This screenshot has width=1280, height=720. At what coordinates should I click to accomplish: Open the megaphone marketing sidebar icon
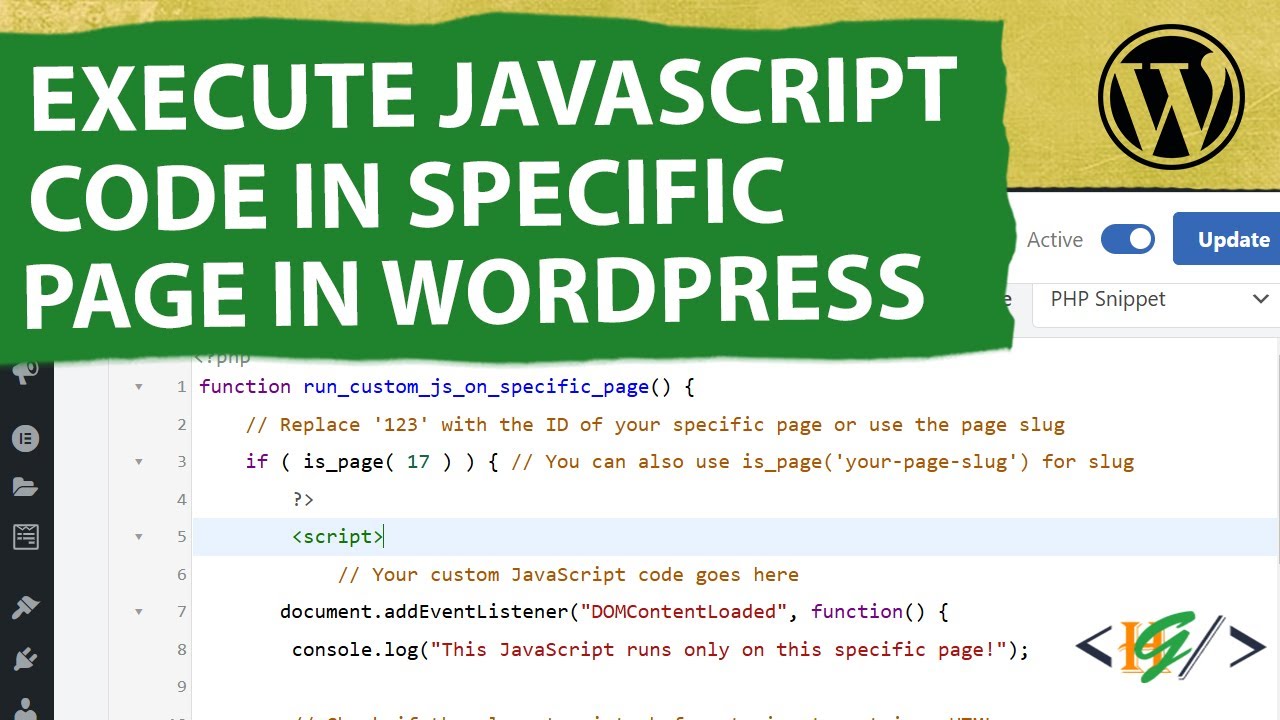pos(25,374)
